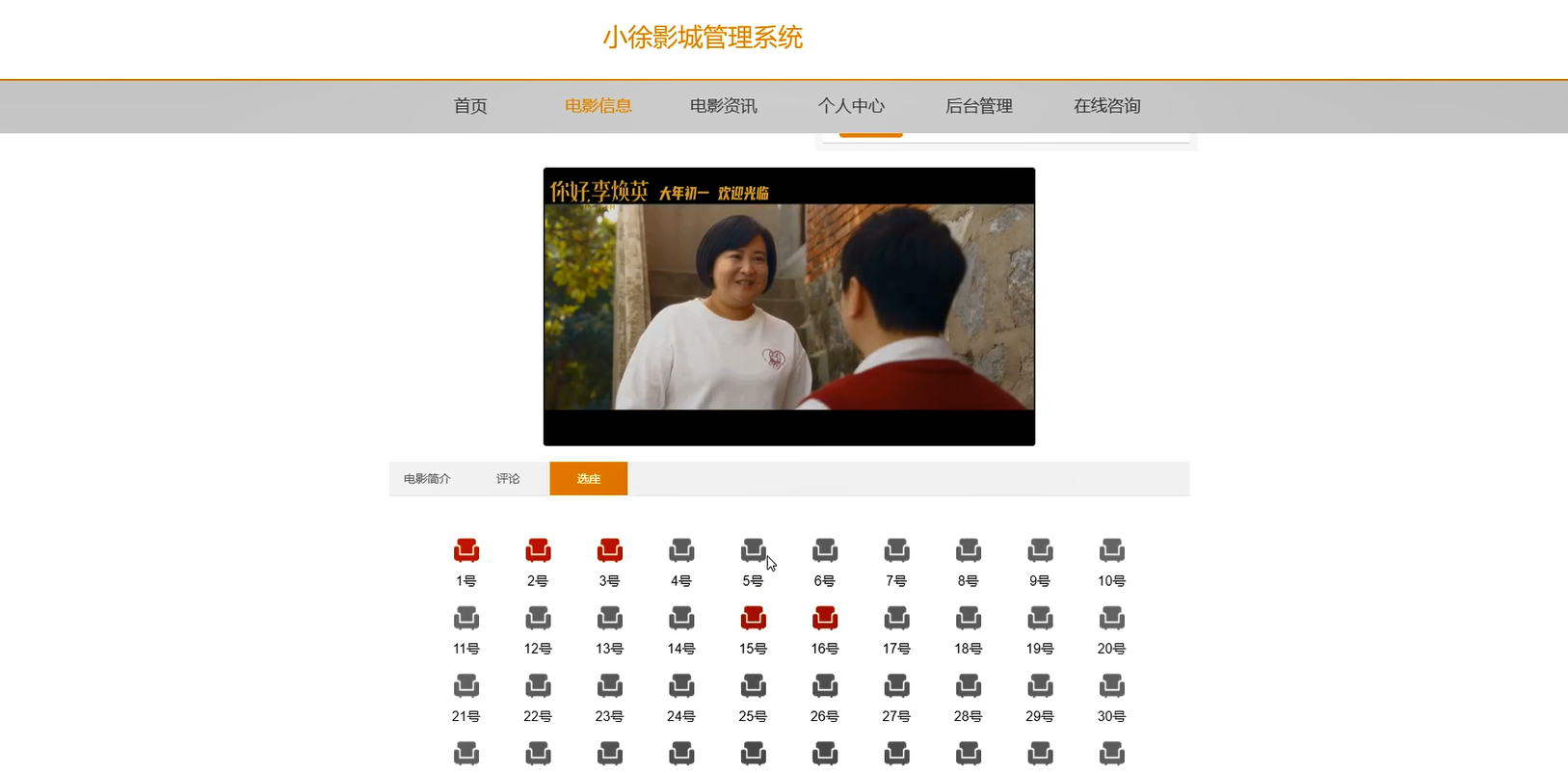Switch to 电影简介 tab
Screen dimensions: 1568x773
point(427,479)
